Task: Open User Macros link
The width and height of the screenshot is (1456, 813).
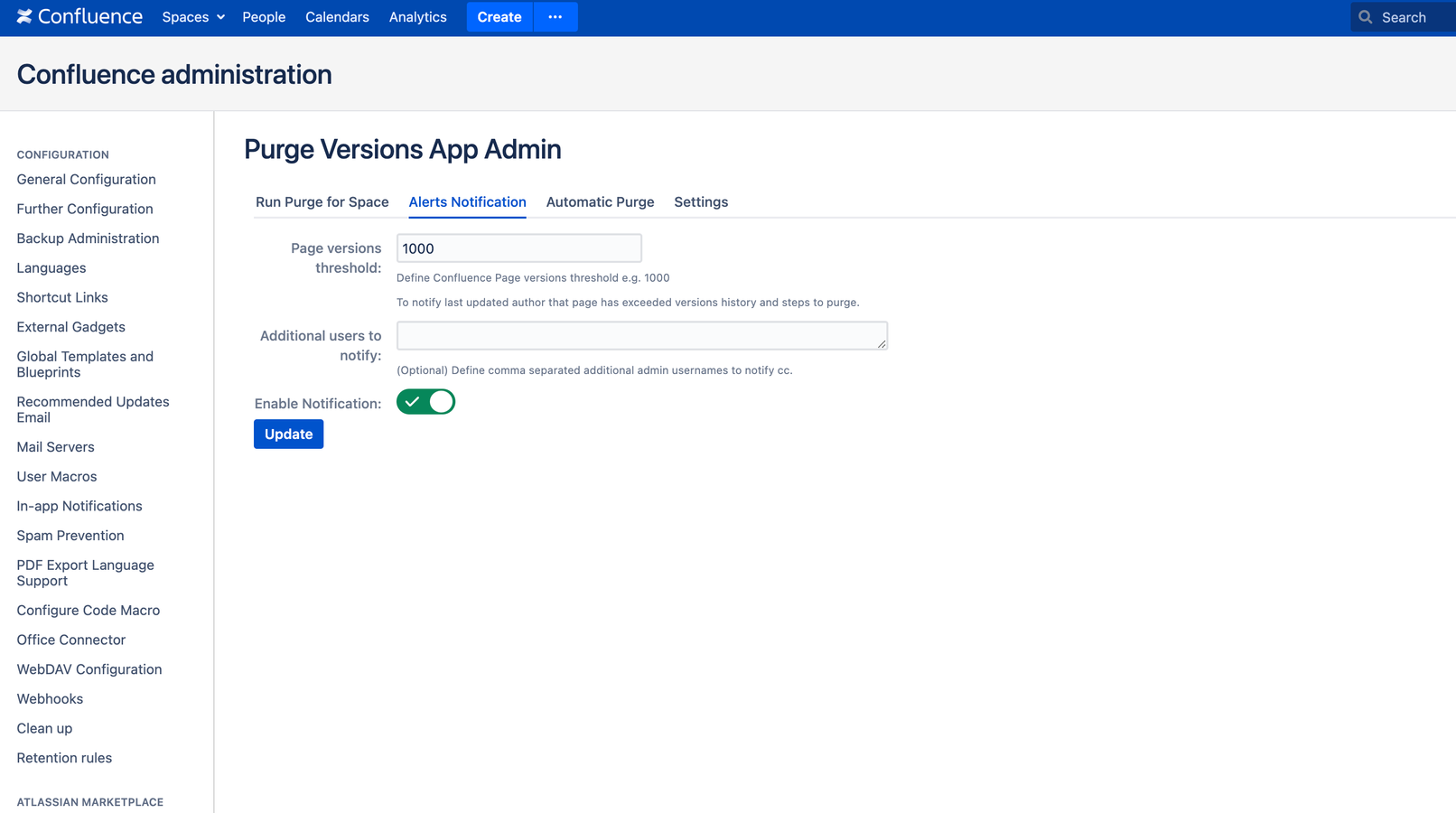Action: pos(56,477)
